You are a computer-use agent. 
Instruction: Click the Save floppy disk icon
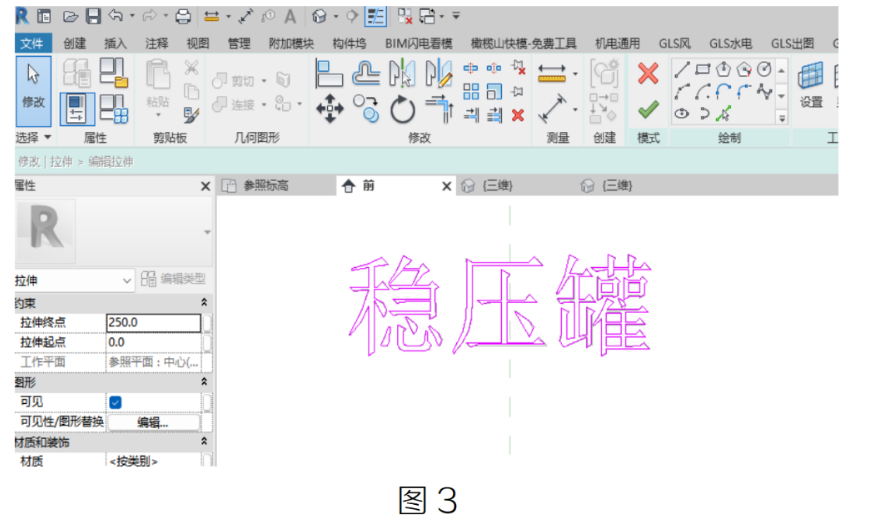click(x=93, y=16)
